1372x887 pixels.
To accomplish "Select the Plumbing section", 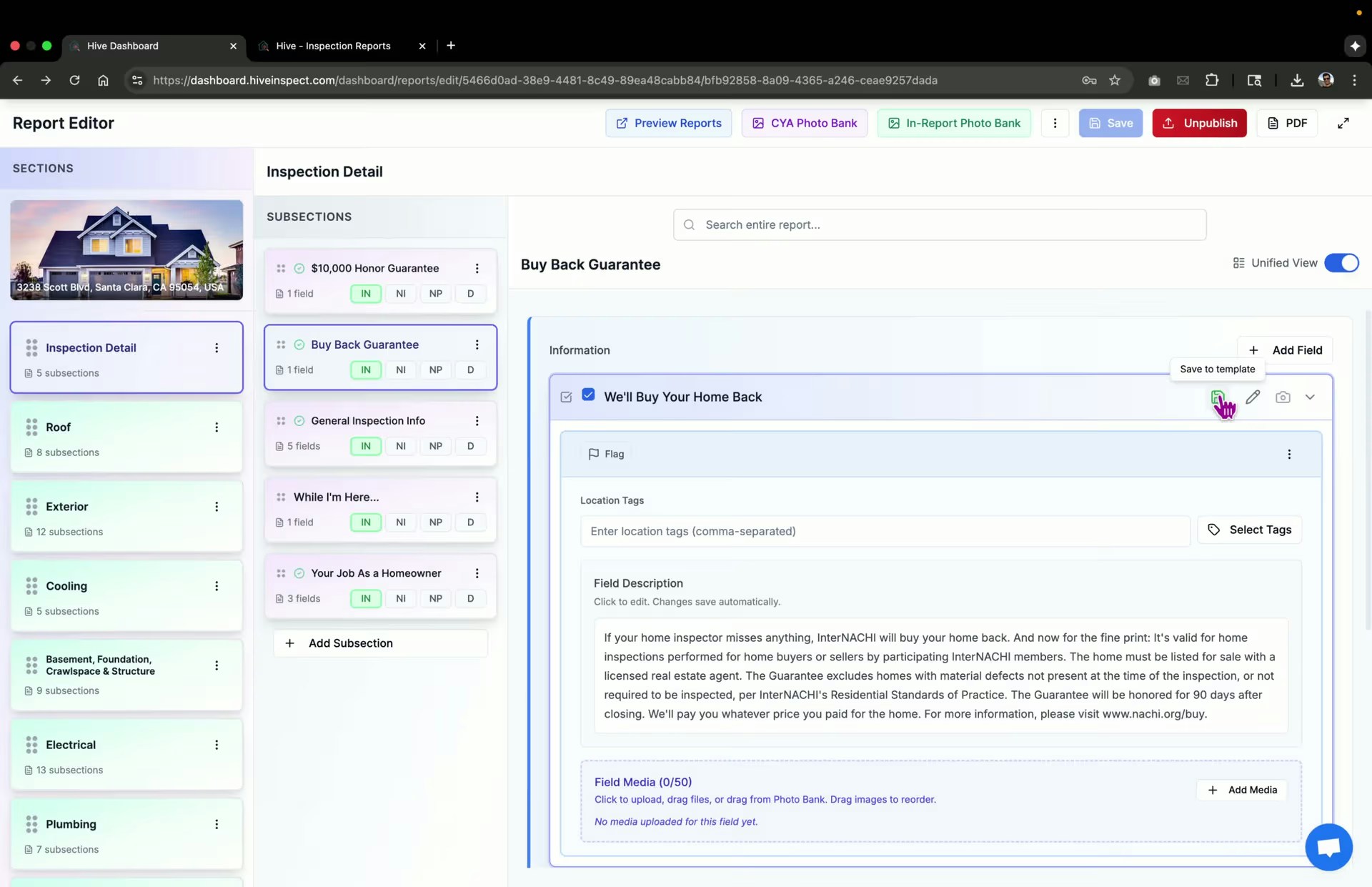I will pos(126,833).
